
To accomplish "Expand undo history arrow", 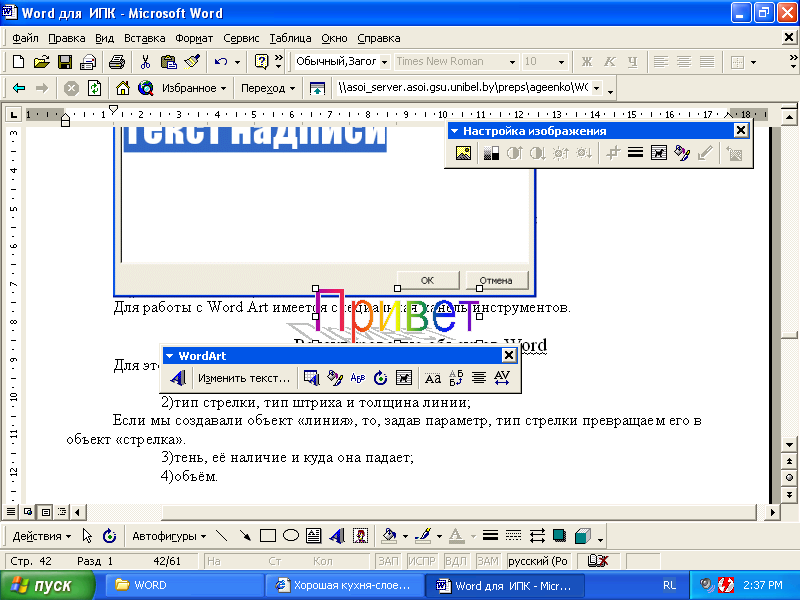I will 237,62.
